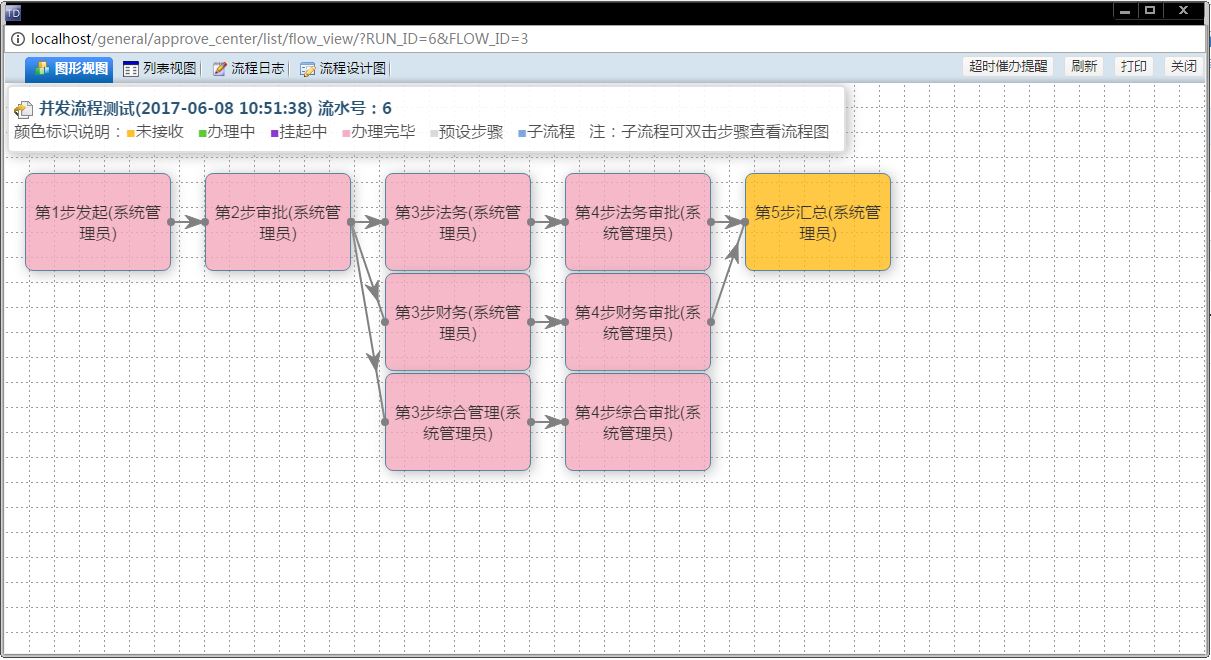Click the TD app icon in title bar

(13, 12)
